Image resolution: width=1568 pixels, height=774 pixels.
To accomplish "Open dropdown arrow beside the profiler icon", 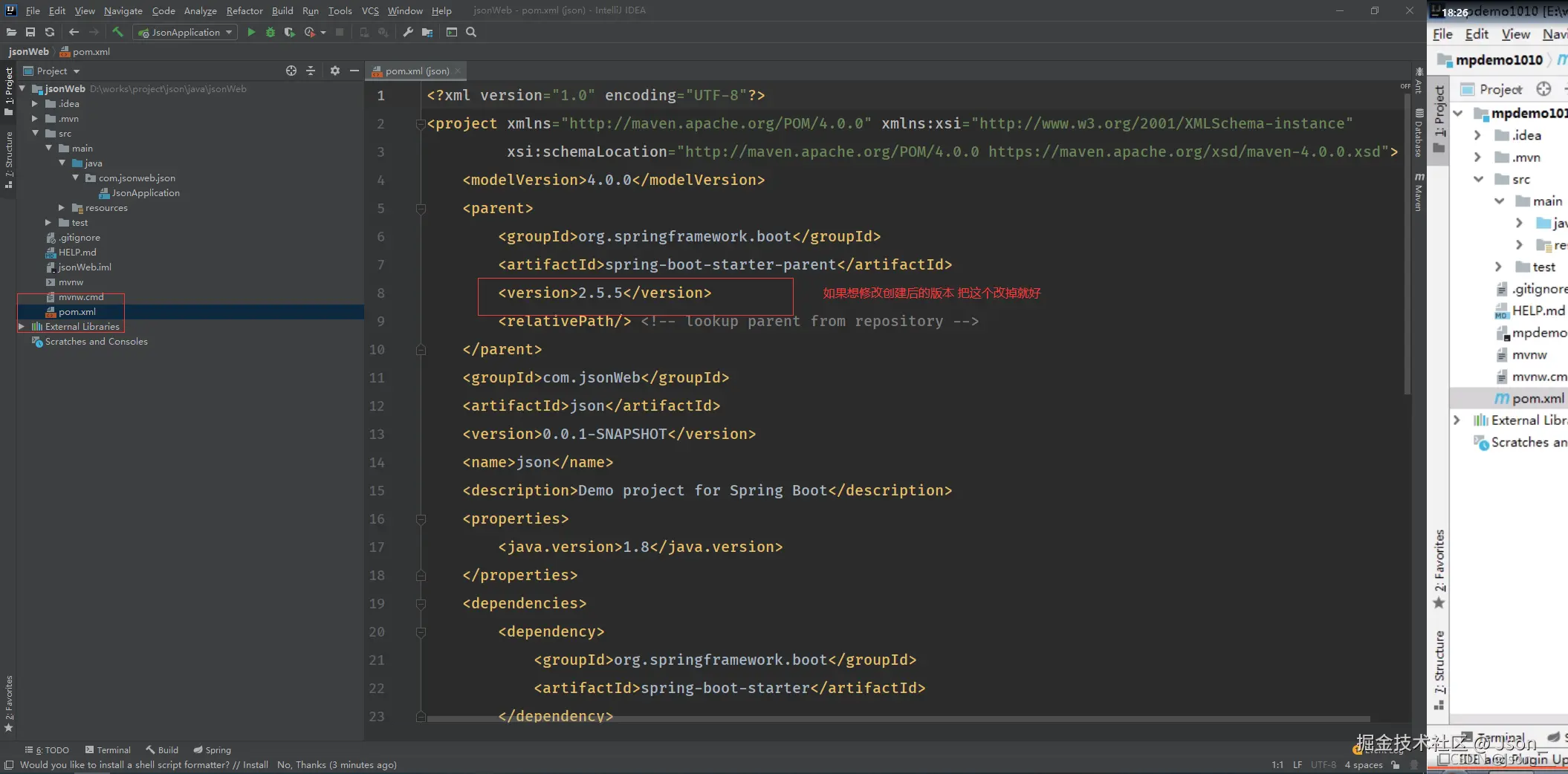I will click(323, 32).
